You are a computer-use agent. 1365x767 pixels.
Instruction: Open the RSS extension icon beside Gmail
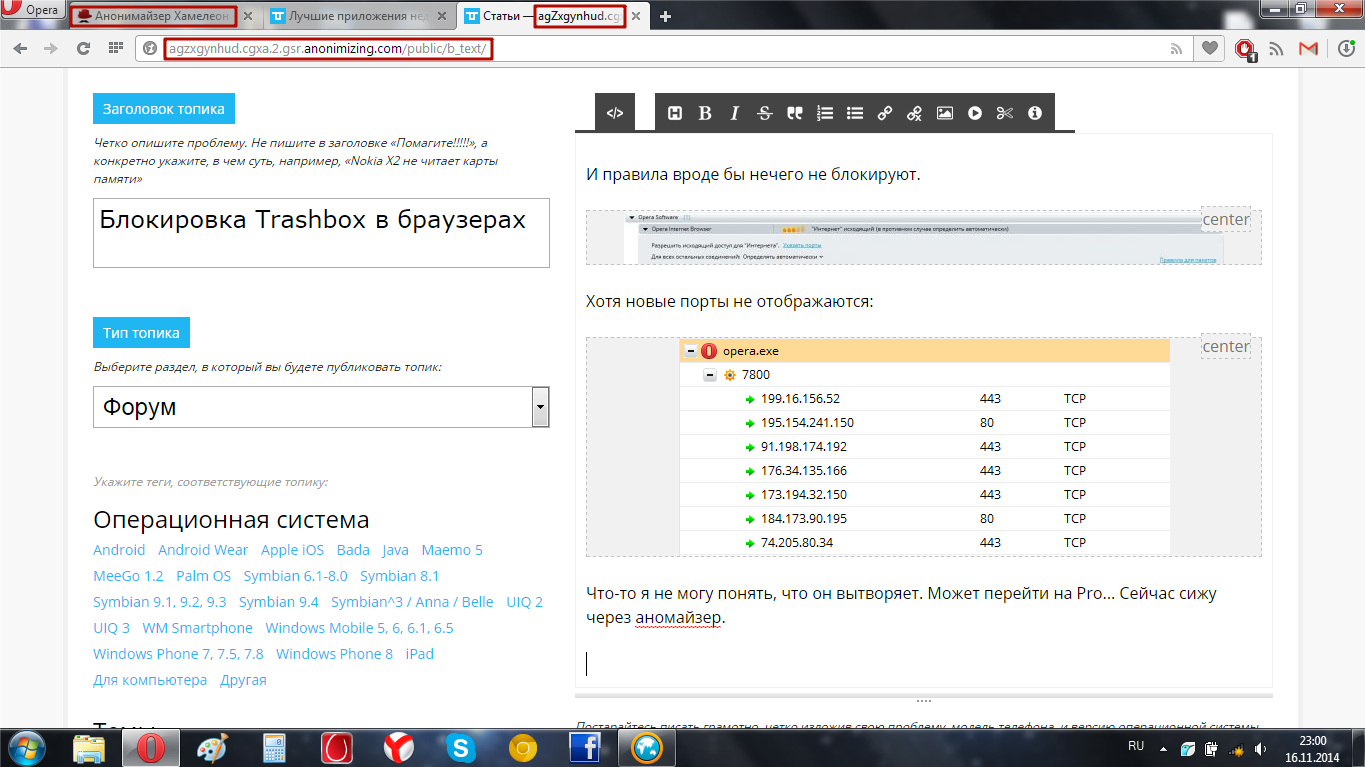(1277, 48)
